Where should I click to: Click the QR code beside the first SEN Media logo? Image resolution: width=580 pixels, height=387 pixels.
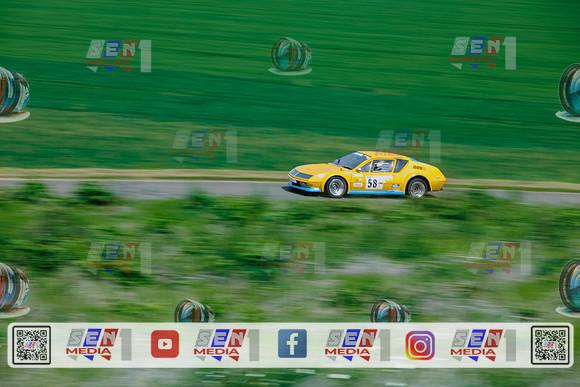(32, 345)
